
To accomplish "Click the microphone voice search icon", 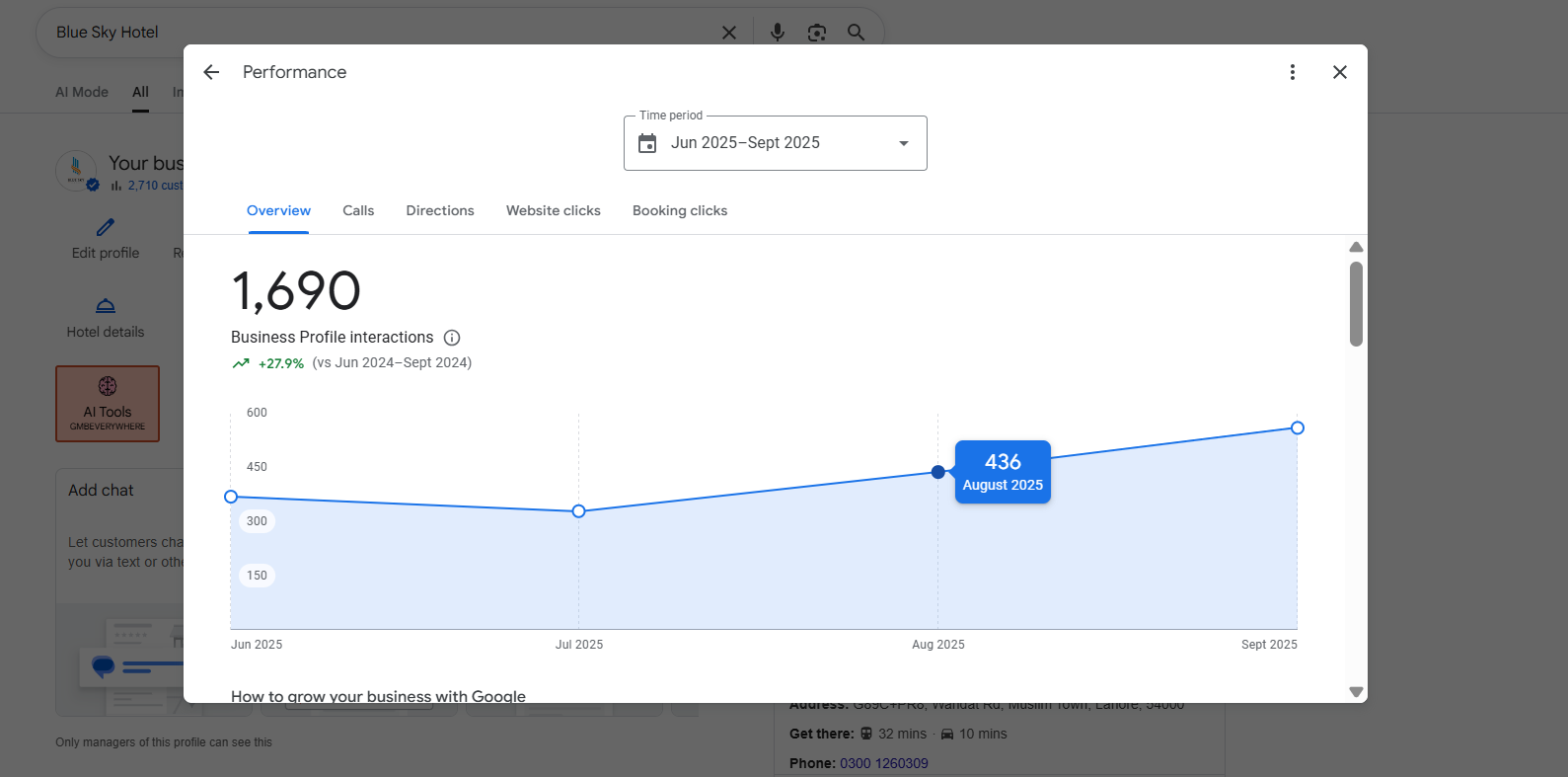I will 778,33.
